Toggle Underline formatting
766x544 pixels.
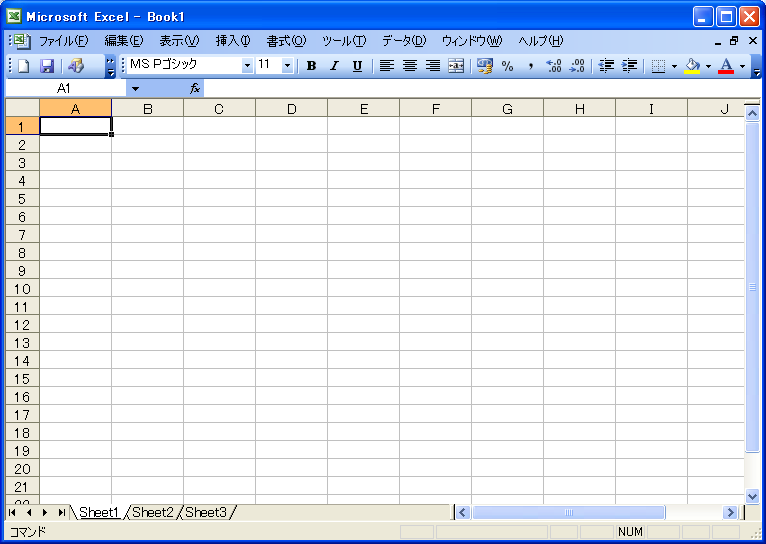coord(357,66)
